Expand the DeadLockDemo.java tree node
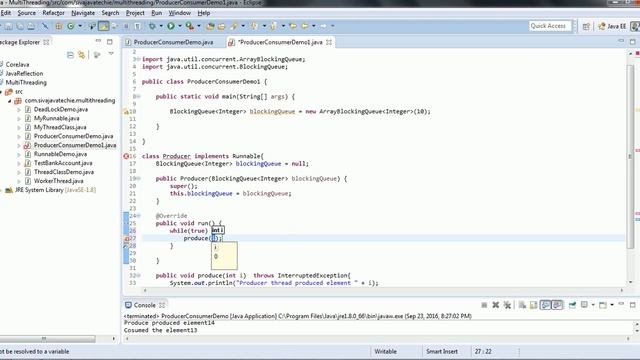640x360 pixels. pyautogui.click(x=19, y=109)
